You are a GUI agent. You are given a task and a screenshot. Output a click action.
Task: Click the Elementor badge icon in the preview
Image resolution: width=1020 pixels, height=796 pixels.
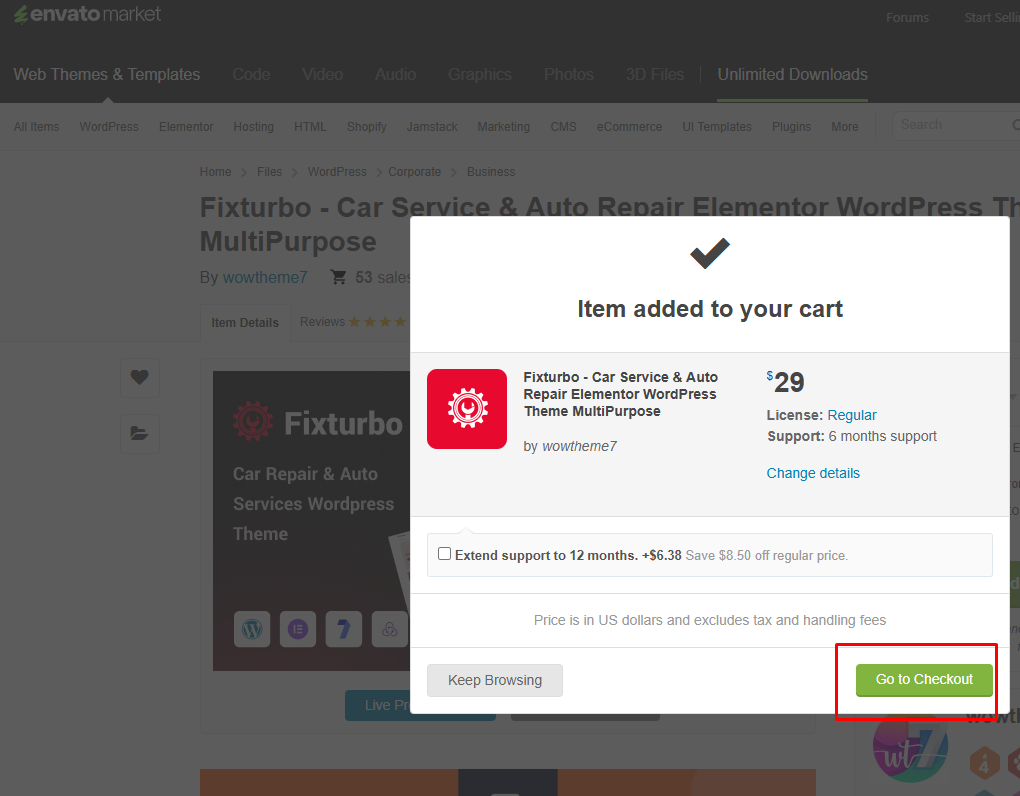point(298,629)
